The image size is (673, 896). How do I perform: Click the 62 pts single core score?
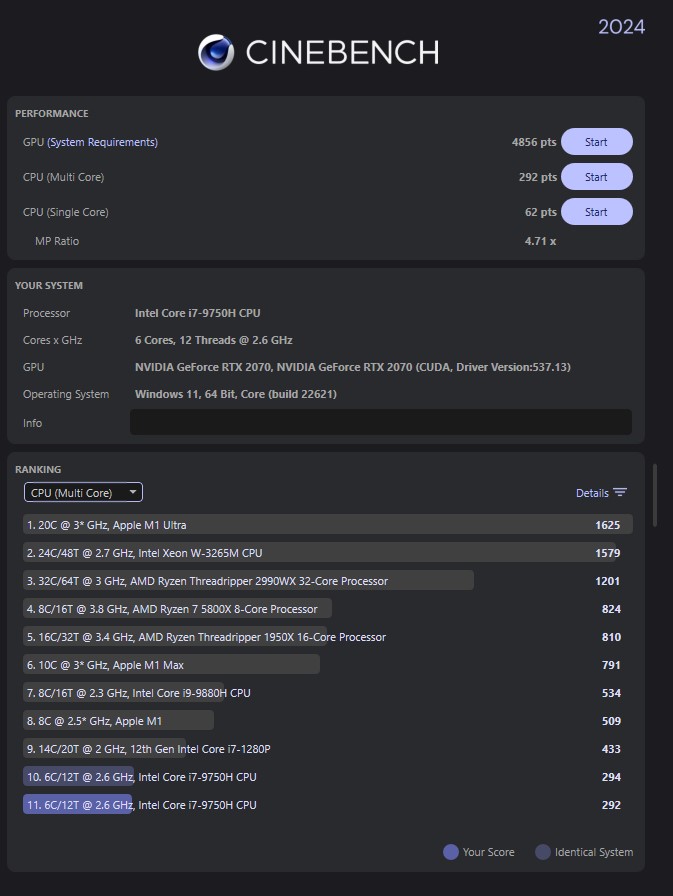[x=540, y=212]
